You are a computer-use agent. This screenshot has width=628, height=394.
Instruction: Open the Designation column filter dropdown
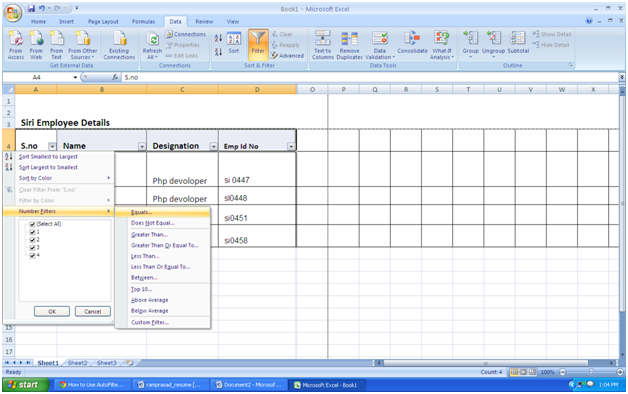click(x=213, y=147)
